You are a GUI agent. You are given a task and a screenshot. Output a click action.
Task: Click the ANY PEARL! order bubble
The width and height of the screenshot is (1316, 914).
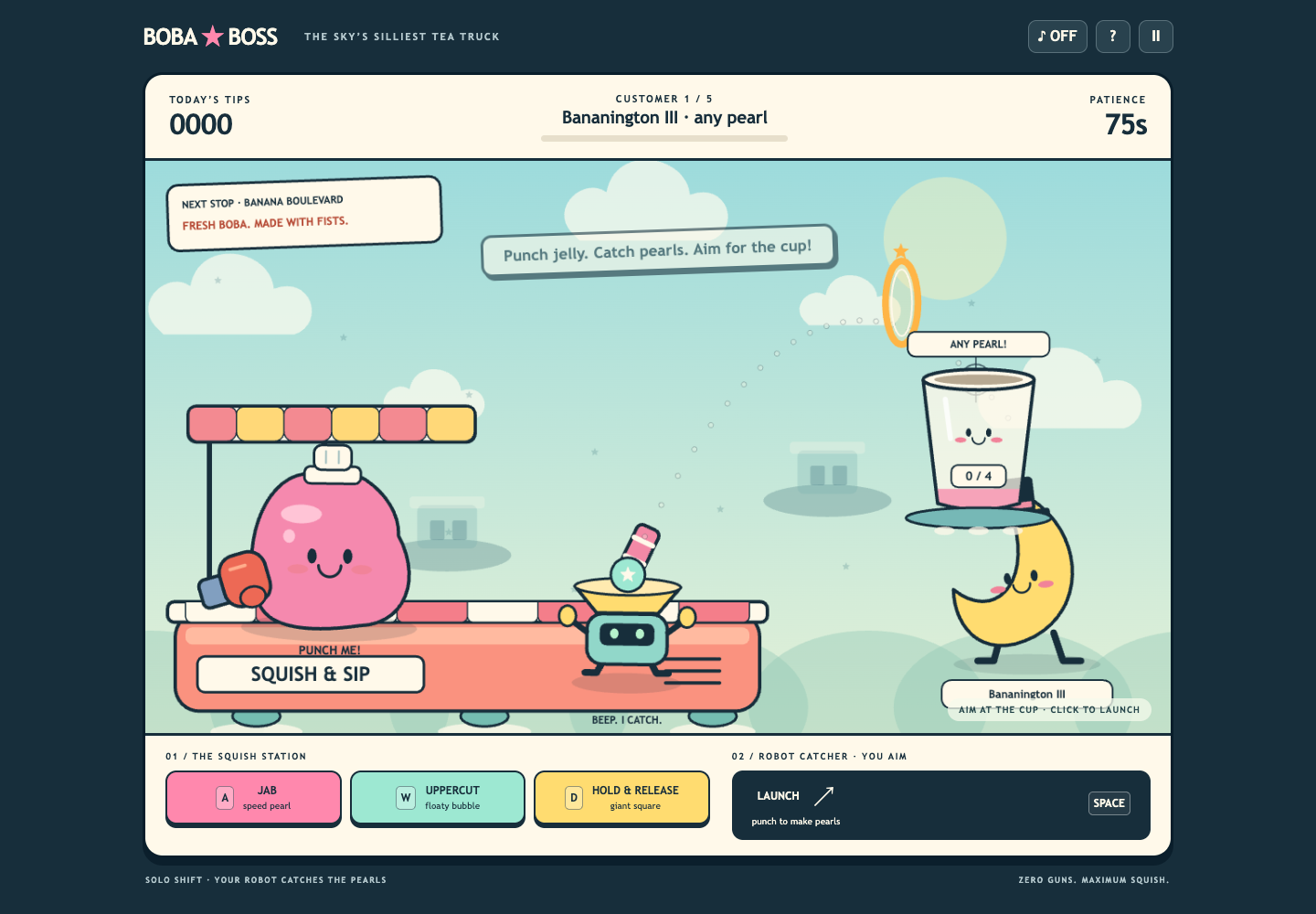coord(978,345)
